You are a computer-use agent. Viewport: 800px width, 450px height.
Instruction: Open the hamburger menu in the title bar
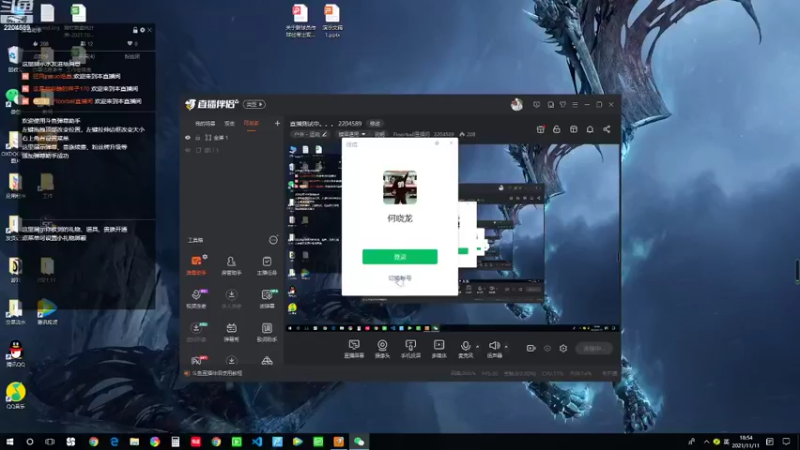pyautogui.click(x=575, y=105)
